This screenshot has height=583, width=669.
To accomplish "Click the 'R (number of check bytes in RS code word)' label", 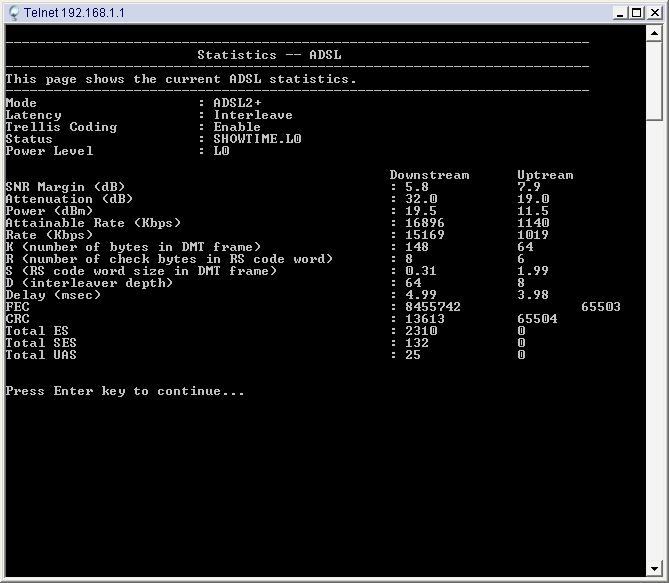I will [169, 259].
